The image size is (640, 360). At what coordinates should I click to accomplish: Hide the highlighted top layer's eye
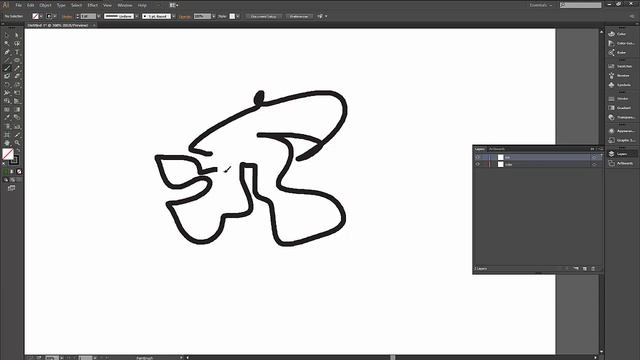coord(478,157)
